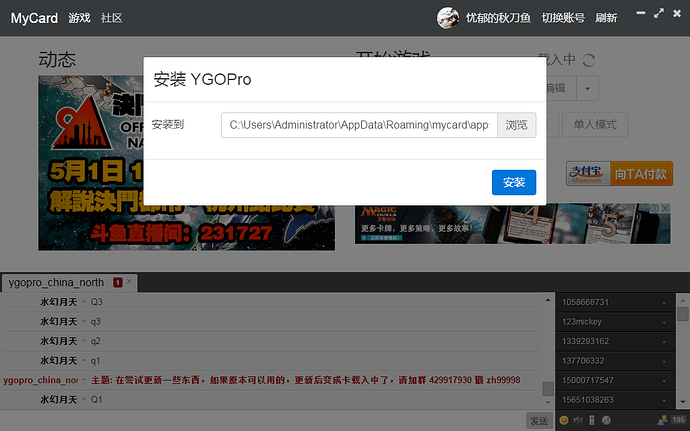Open dropdown for user 15000717547
690x431 pixels.
click(664, 380)
